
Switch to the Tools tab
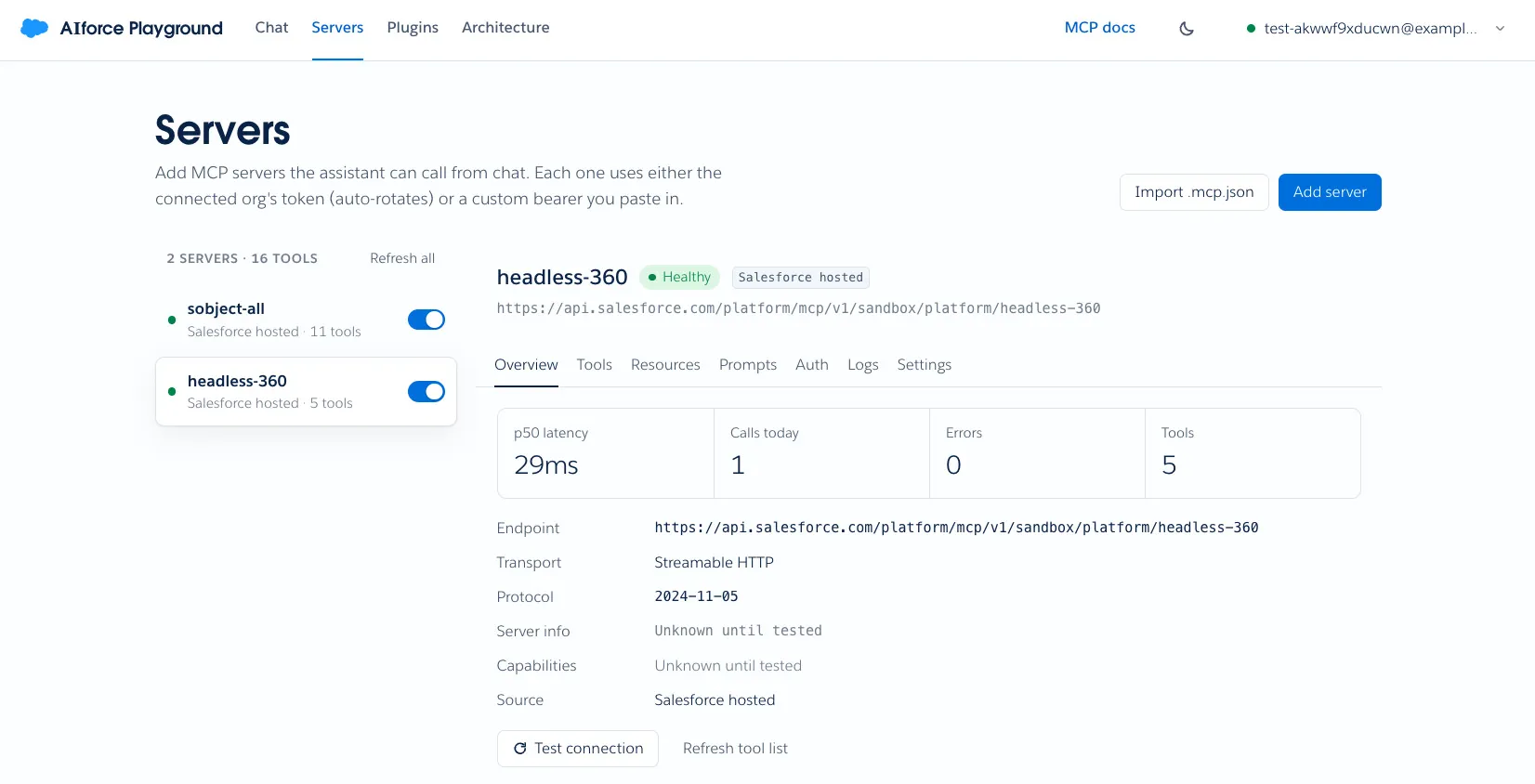coord(594,365)
